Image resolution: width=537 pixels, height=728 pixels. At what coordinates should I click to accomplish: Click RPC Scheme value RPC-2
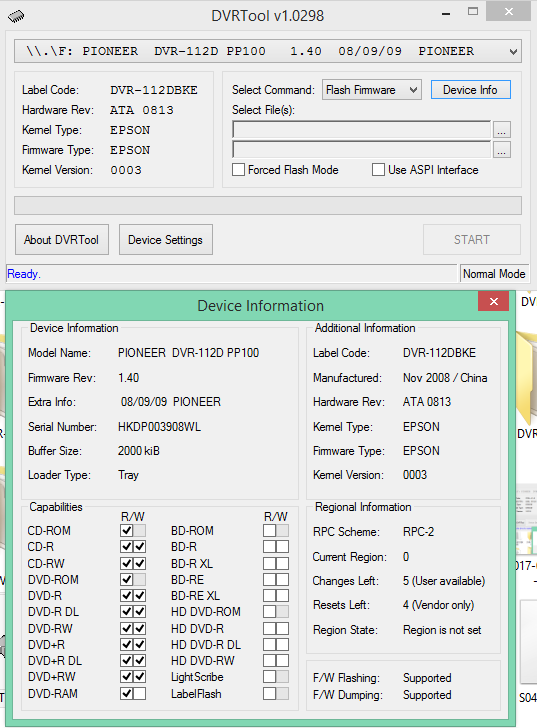point(419,532)
